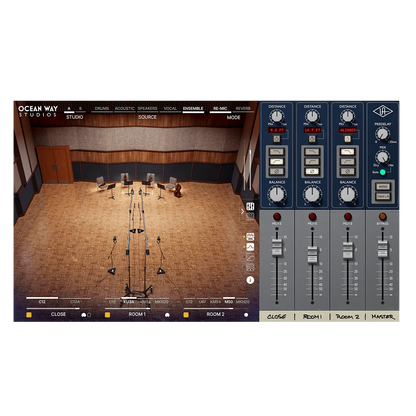Click the Room 1 polar pattern icon

167,315
